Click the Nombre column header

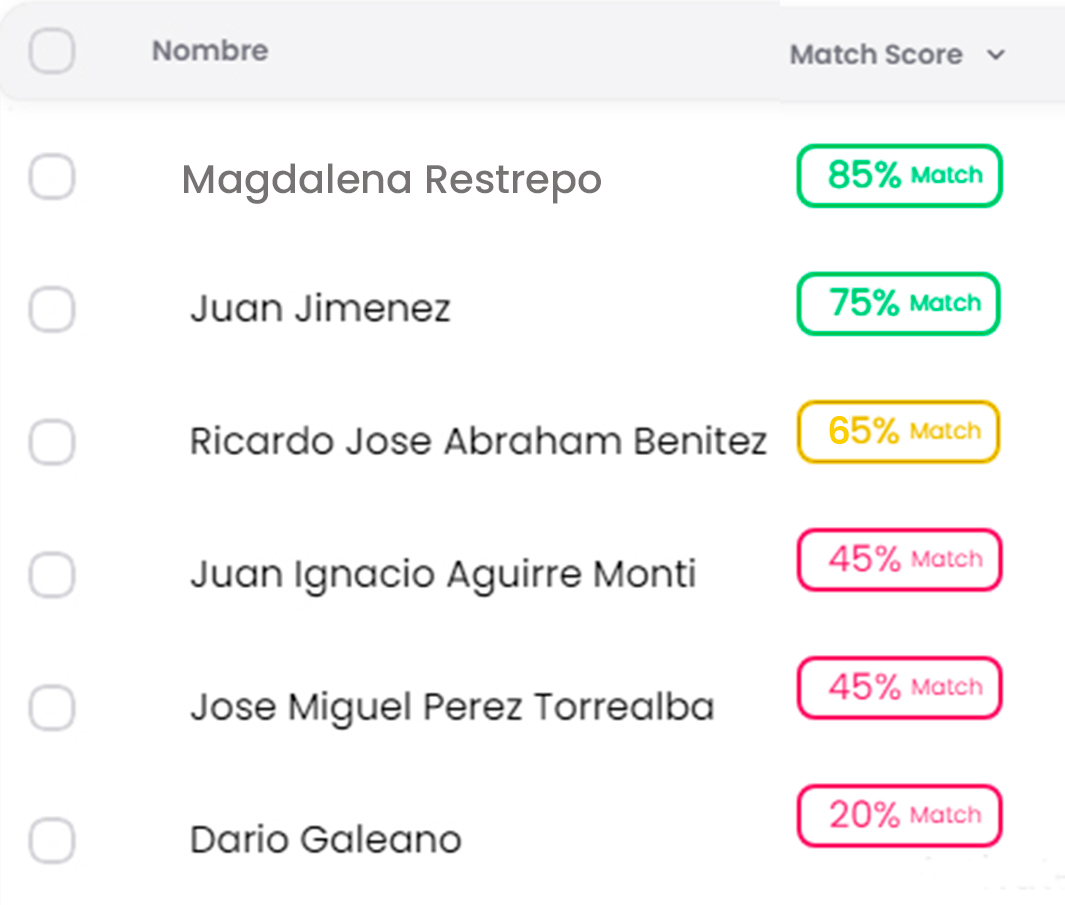(210, 51)
